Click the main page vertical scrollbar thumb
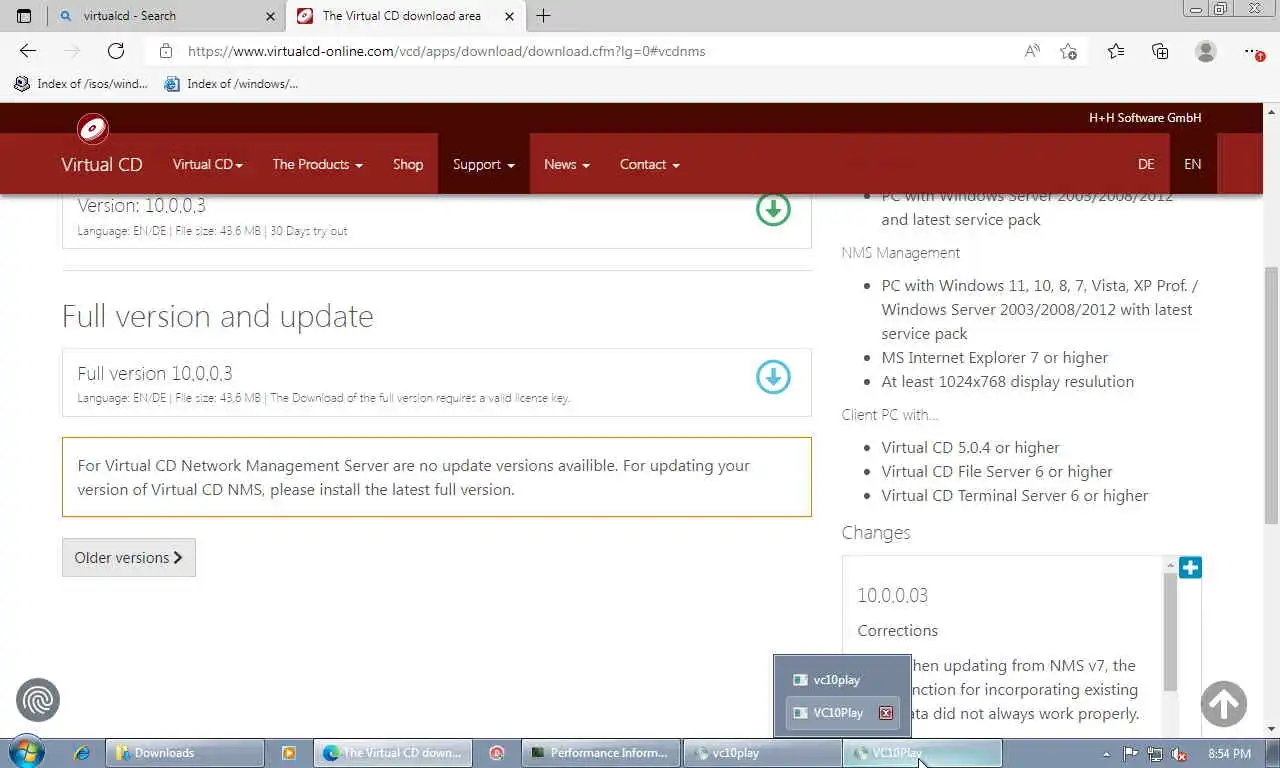The height and width of the screenshot is (768, 1280). (1271, 395)
